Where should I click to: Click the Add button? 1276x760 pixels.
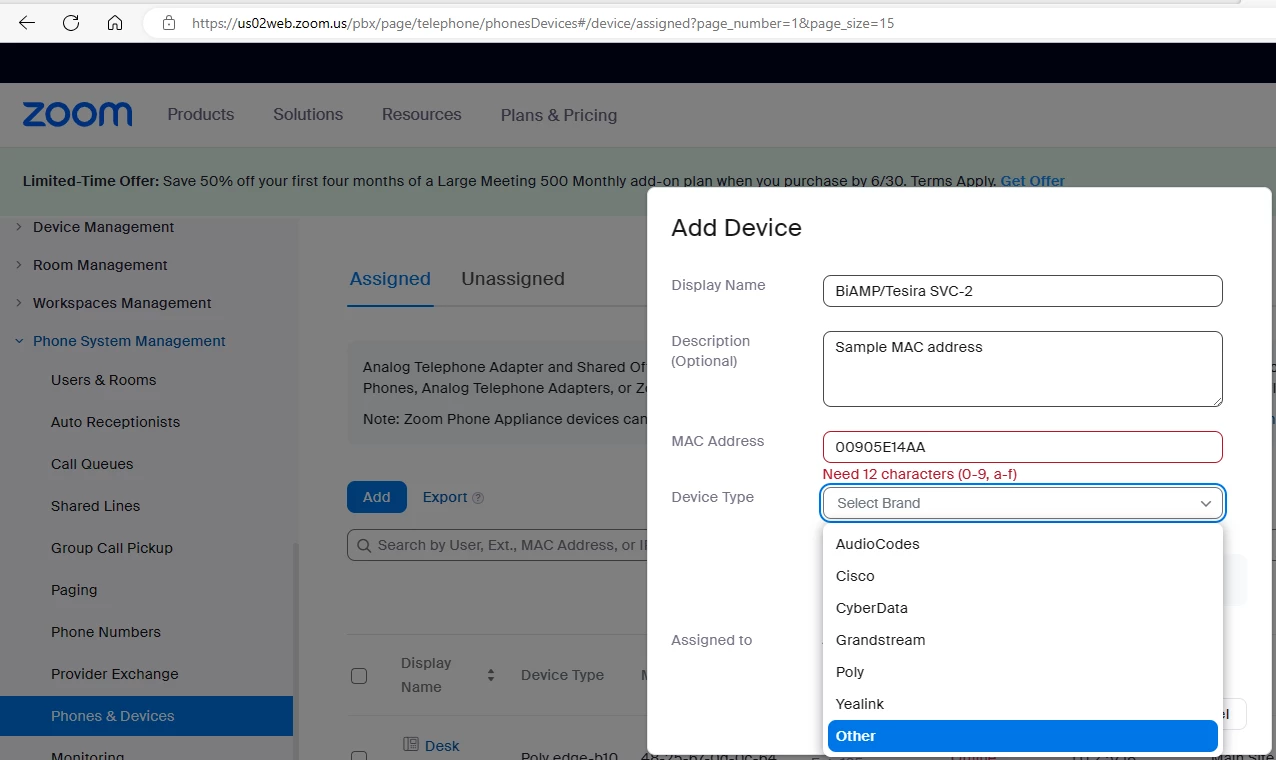(377, 497)
